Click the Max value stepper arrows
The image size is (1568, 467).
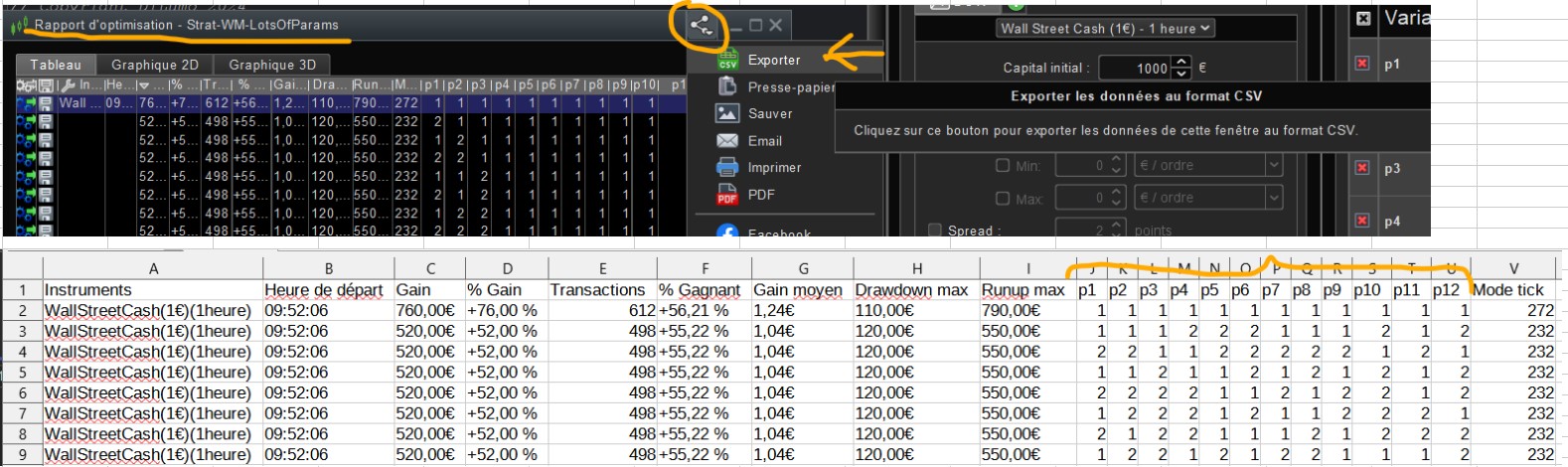(1117, 198)
